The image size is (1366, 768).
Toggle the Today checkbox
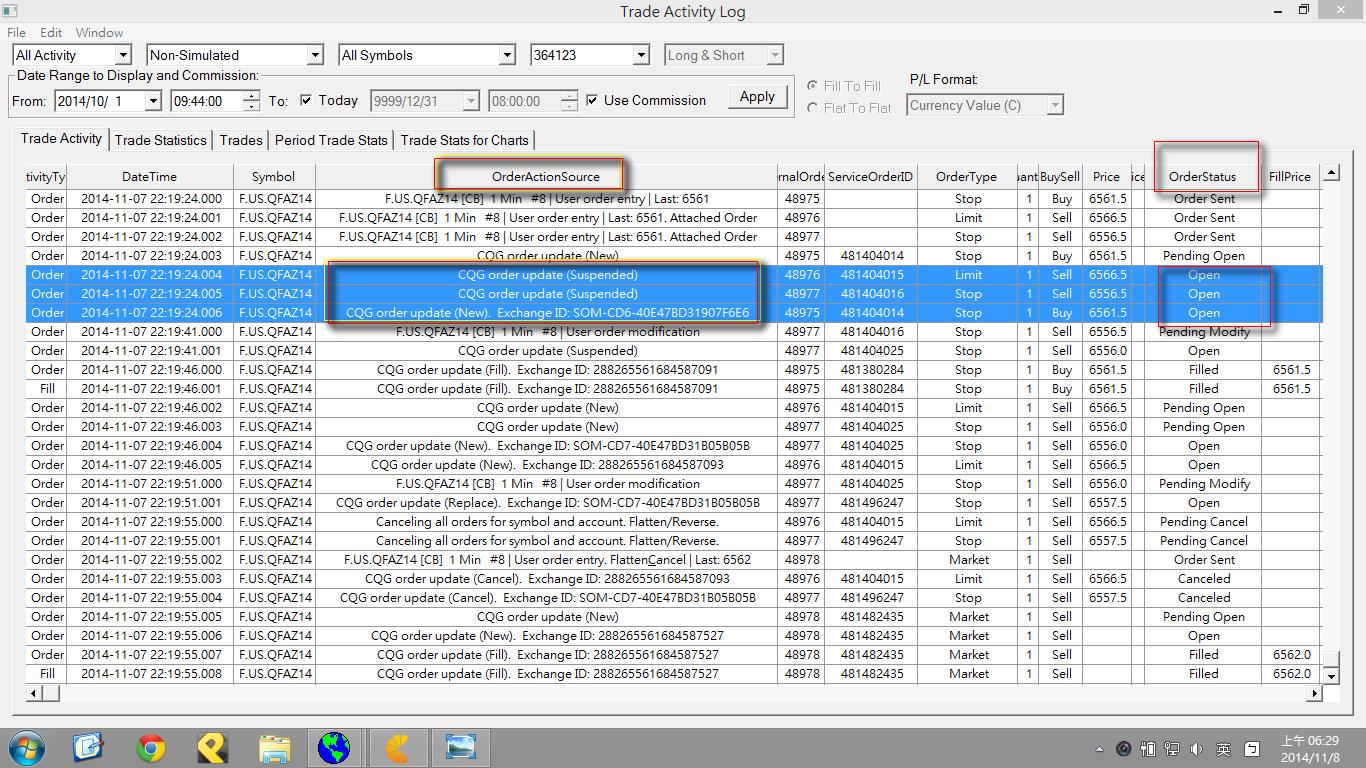tap(306, 100)
